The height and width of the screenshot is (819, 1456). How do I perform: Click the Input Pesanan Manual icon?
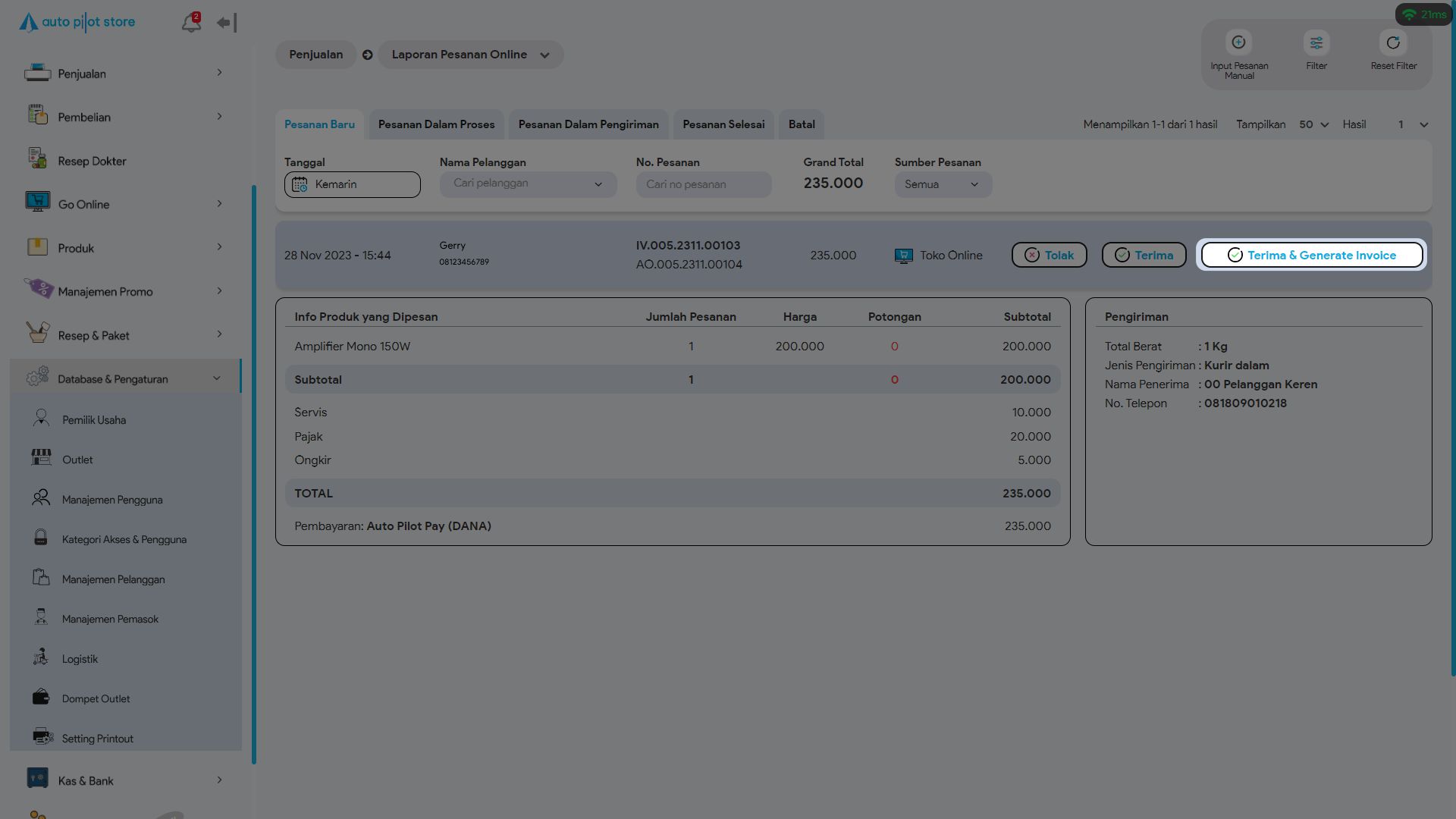pyautogui.click(x=1238, y=42)
